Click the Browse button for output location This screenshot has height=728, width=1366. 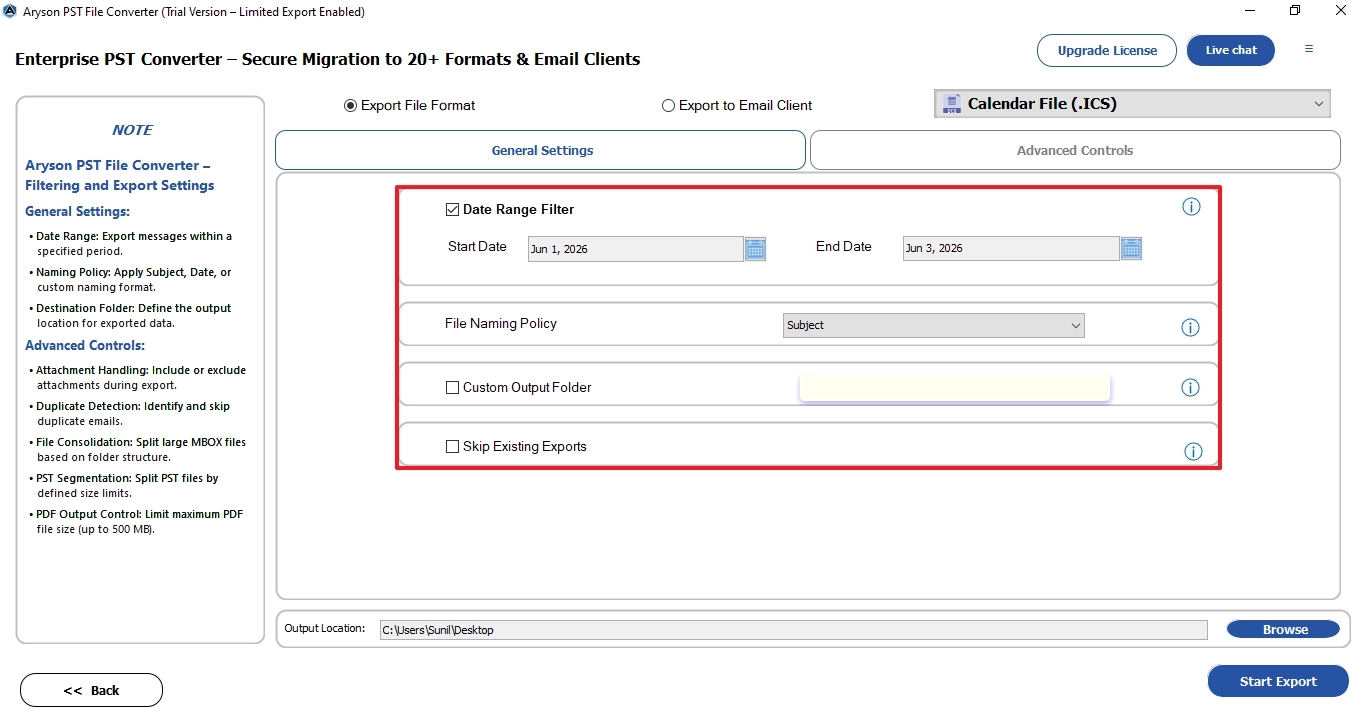point(1283,629)
